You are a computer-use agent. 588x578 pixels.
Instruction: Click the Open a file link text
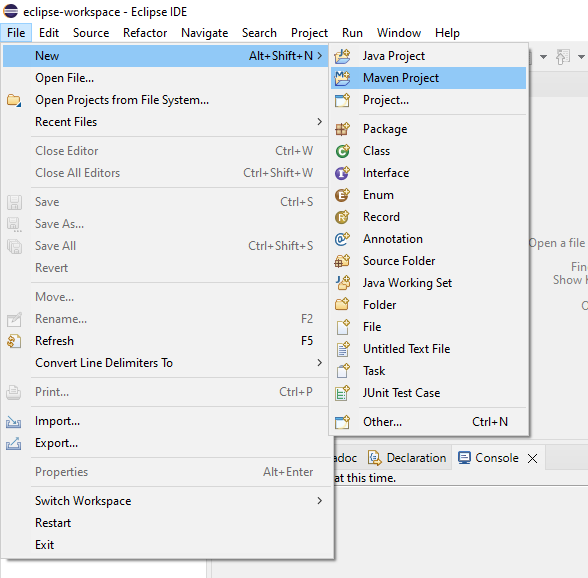coord(557,243)
